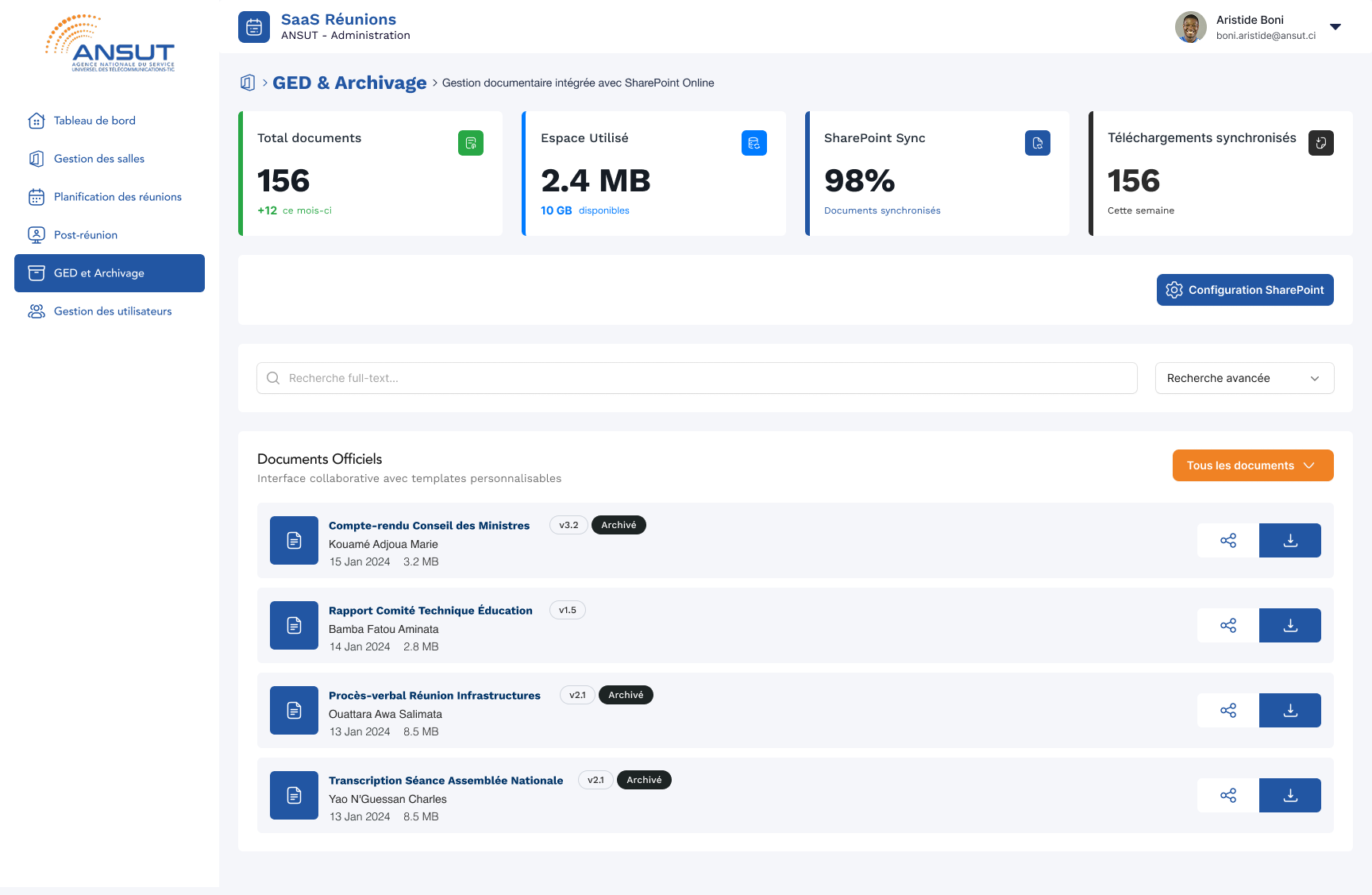Download Procès-verbal Réunion Infrastructures

pos(1290,711)
